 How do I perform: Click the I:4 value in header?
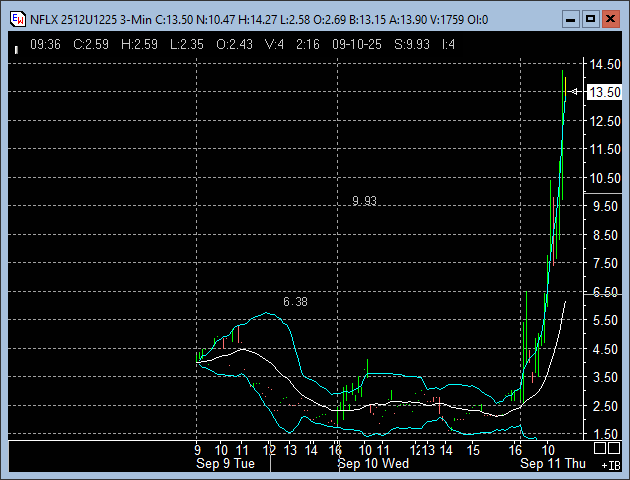pyautogui.click(x=448, y=44)
